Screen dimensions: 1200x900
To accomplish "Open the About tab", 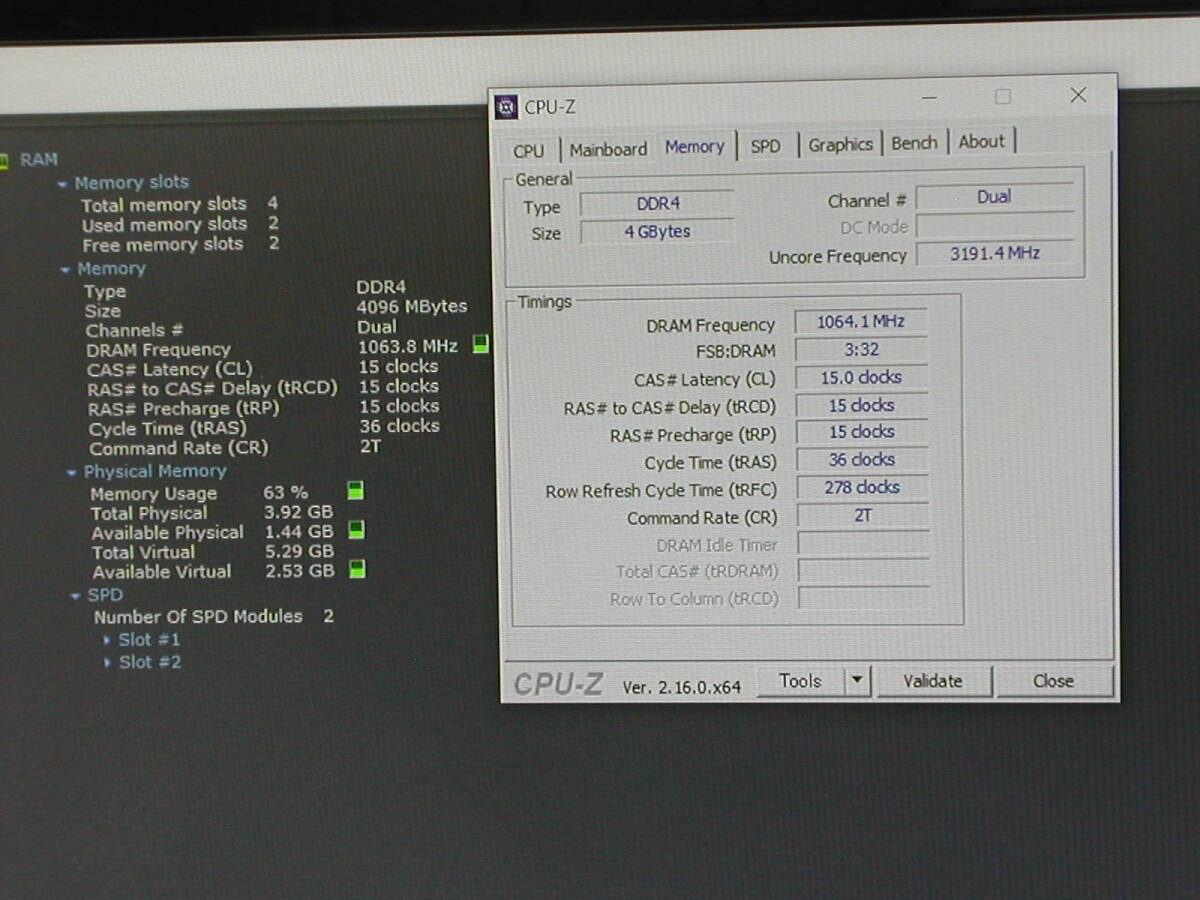I will [x=981, y=141].
